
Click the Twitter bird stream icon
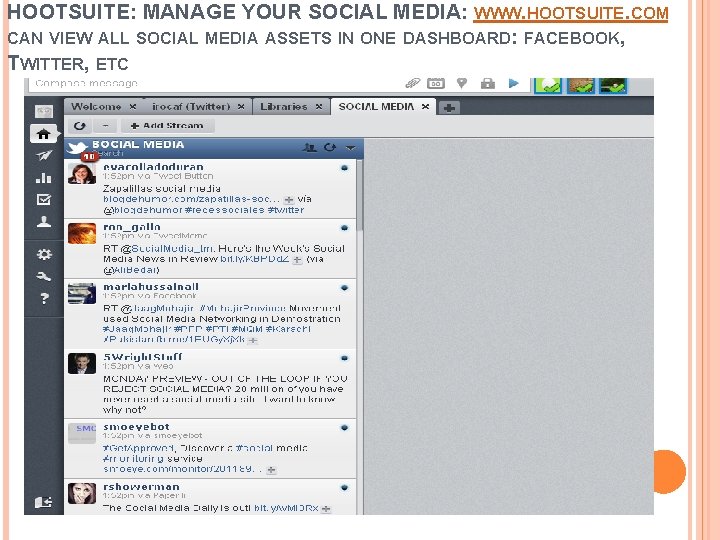[x=77, y=148]
